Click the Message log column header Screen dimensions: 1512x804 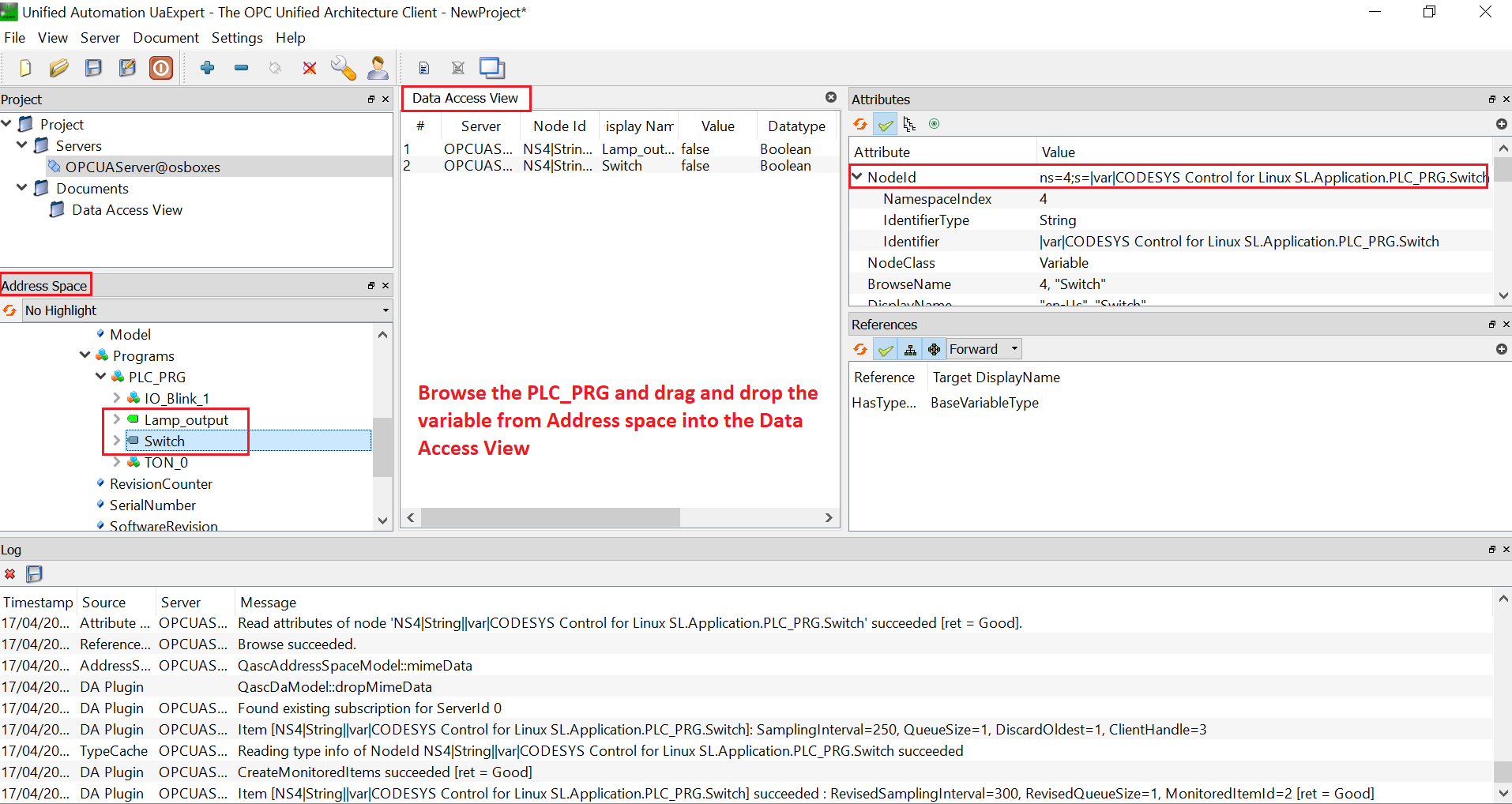pos(268,602)
